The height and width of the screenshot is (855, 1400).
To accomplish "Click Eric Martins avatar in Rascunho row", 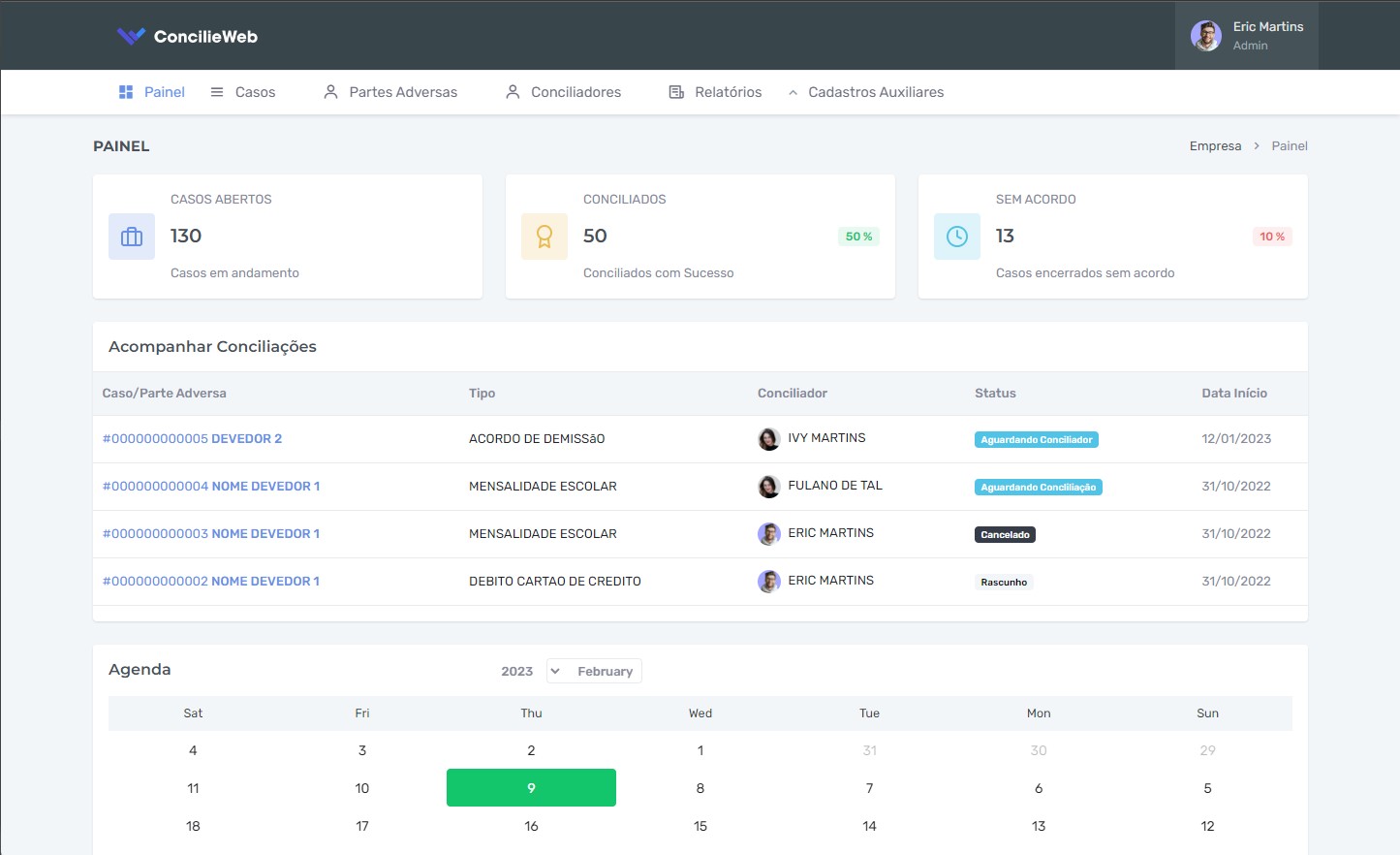I will click(769, 582).
